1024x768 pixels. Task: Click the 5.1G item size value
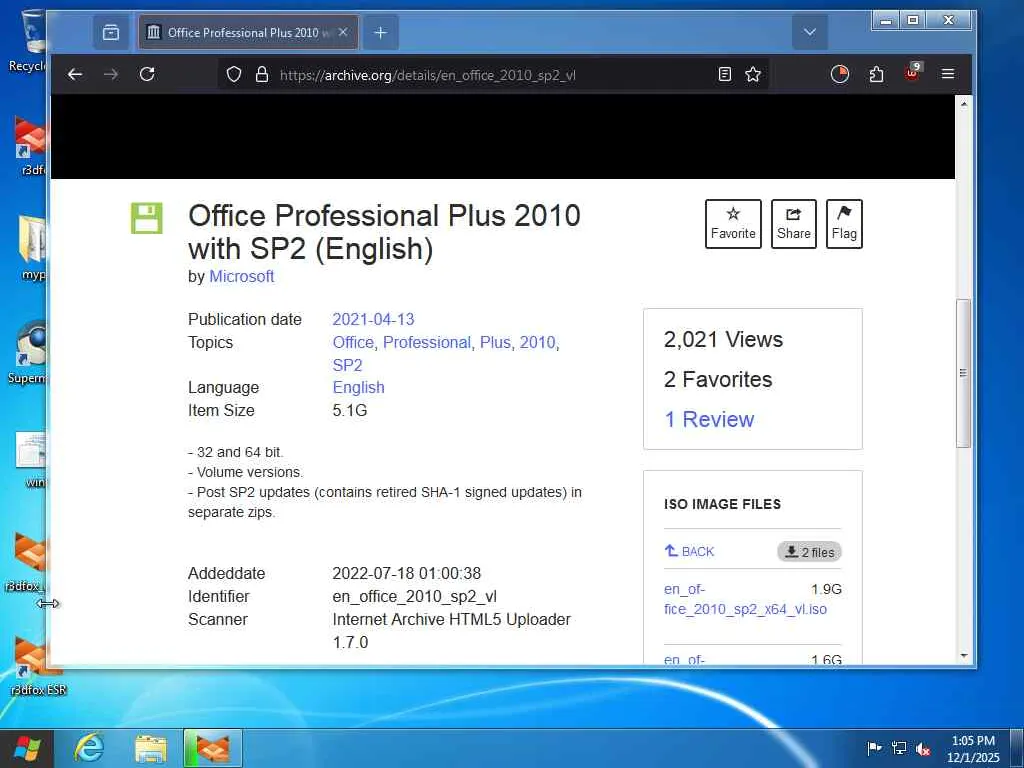point(350,410)
